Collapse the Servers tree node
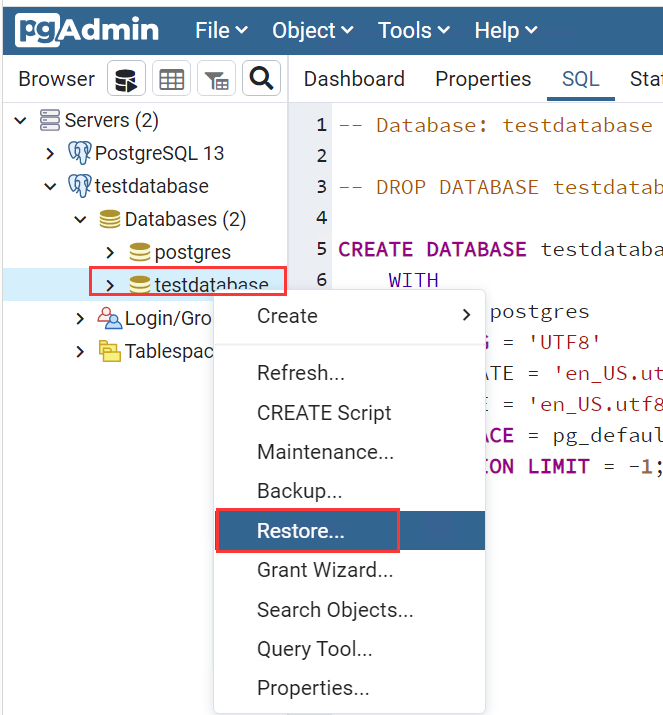Screen dimensions: 663x715 [x=20, y=121]
